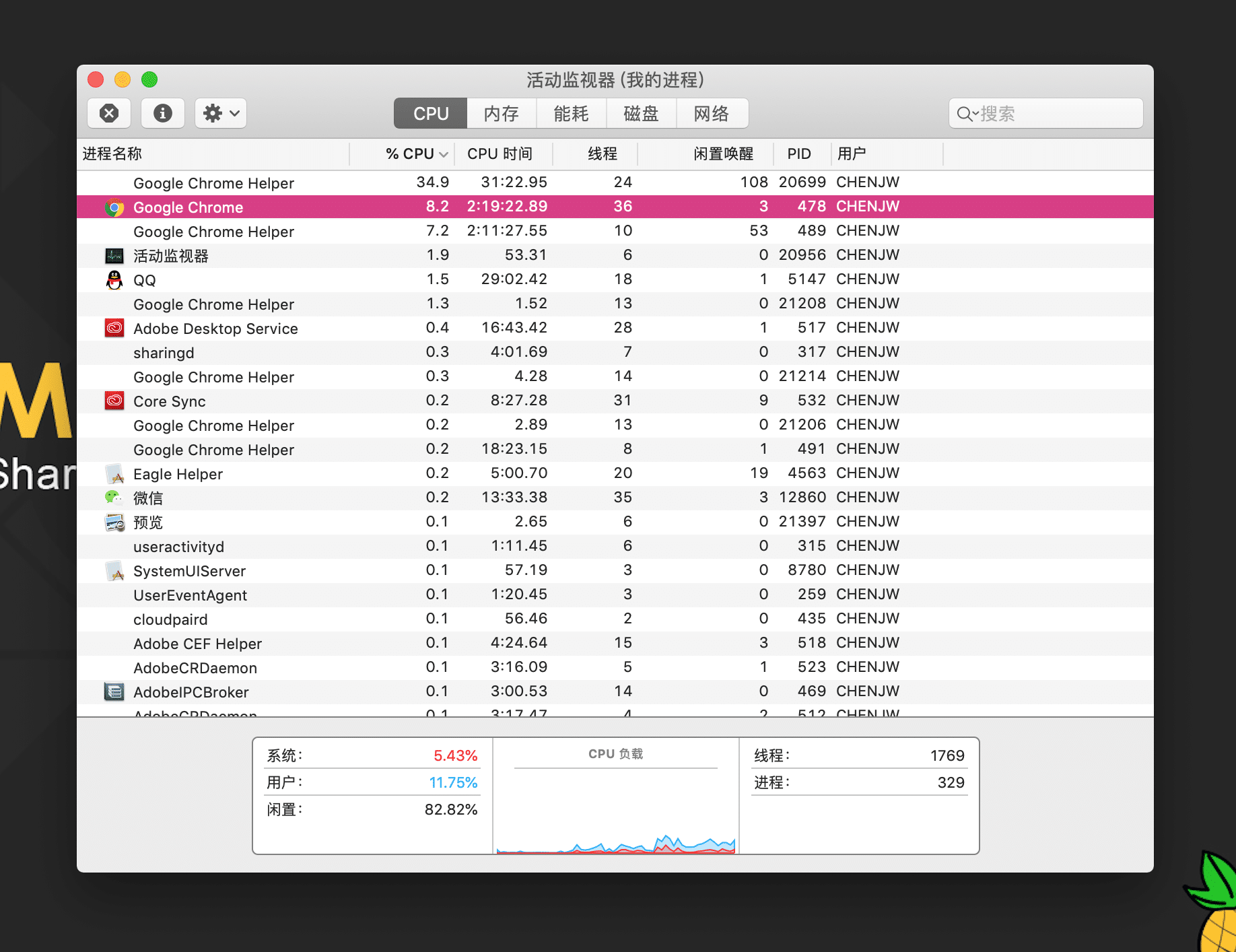Select the Adobe Desktop Service row name

point(215,329)
